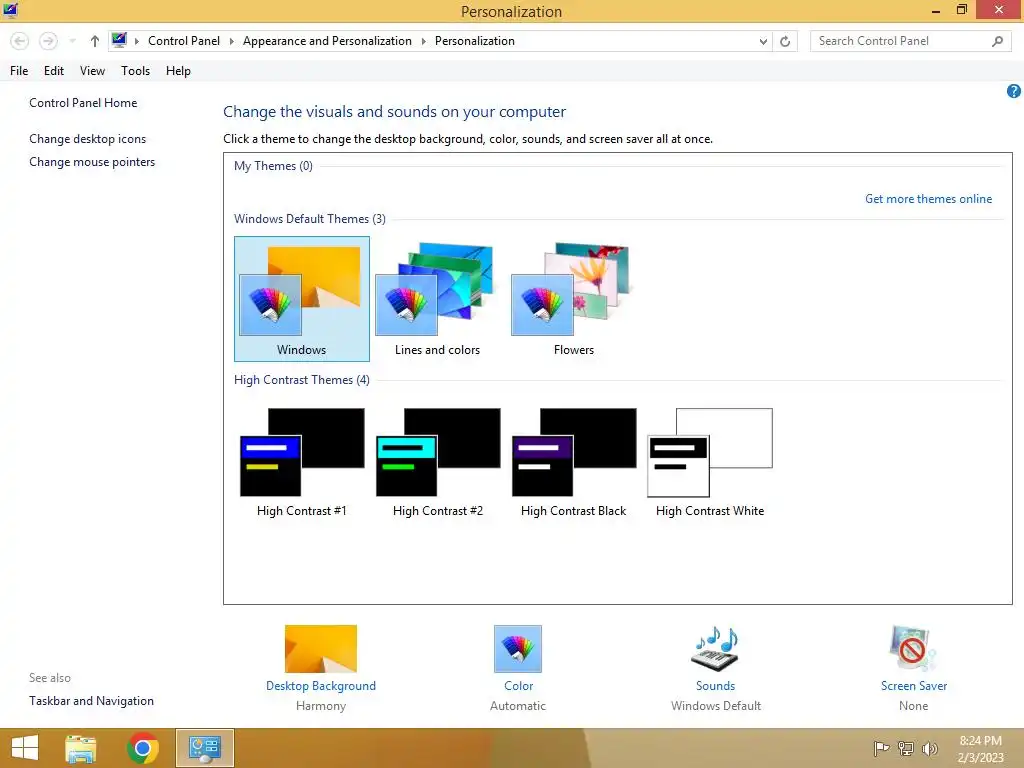Viewport: 1024px width, 768px height.
Task: Click the volume speaker tray icon
Action: click(929, 748)
